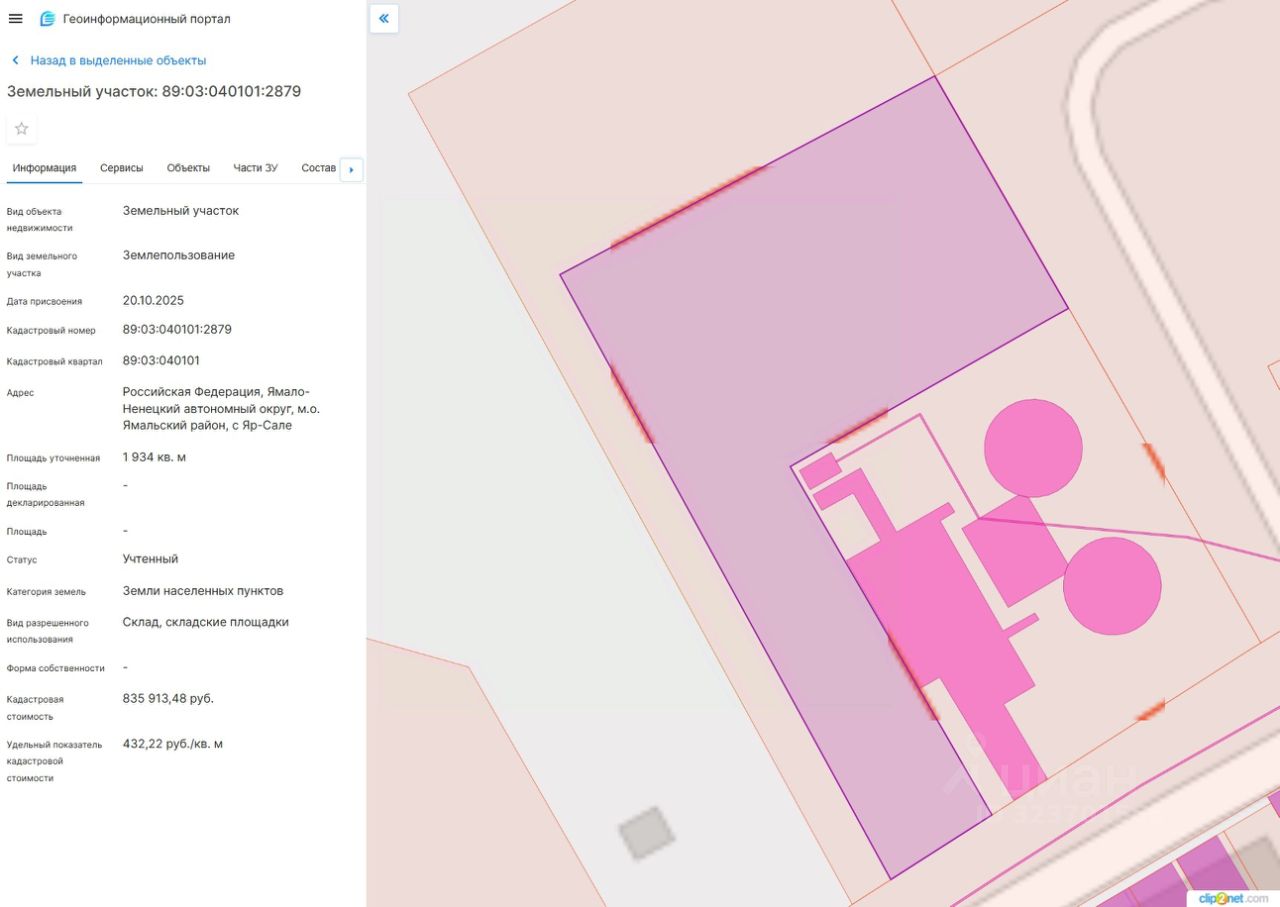1280x907 pixels.
Task: Click the upper pink circular tank on map
Action: pos(1033,447)
